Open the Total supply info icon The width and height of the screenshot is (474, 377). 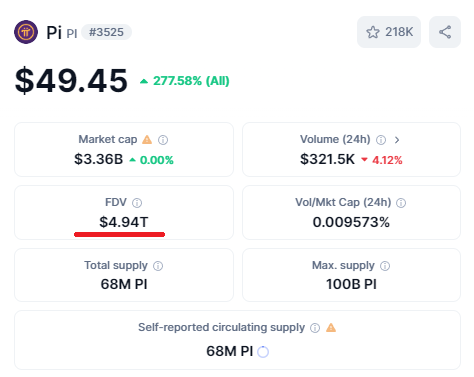click(158, 266)
